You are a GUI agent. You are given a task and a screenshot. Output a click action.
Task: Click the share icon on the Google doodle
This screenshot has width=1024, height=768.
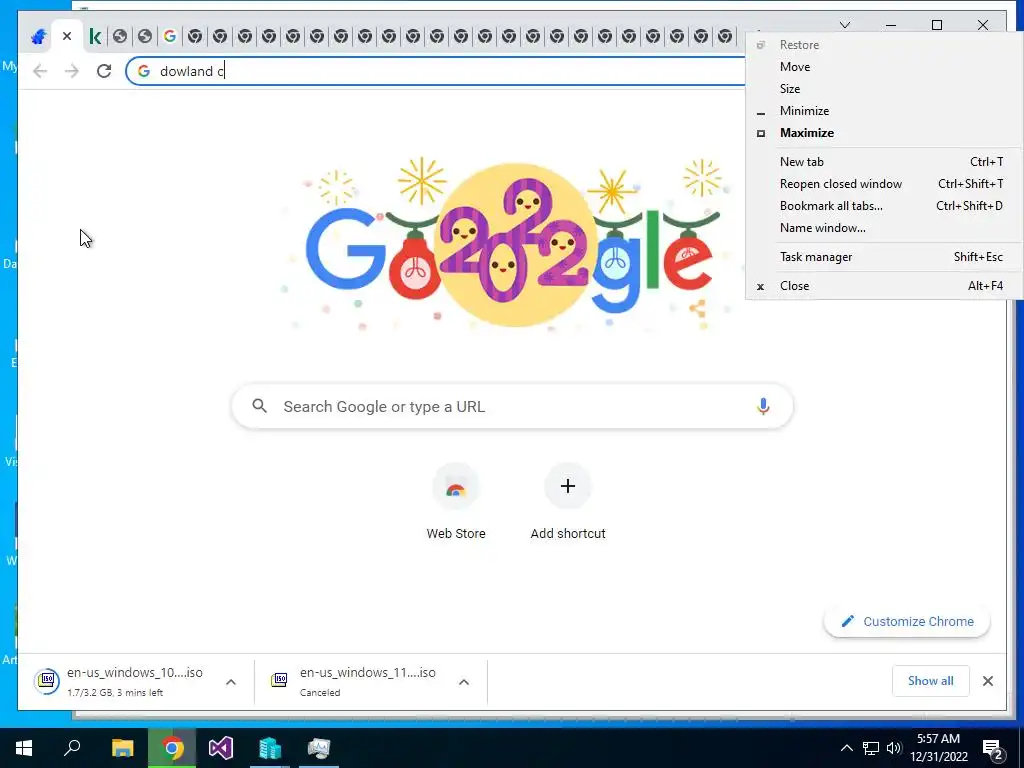click(x=697, y=309)
